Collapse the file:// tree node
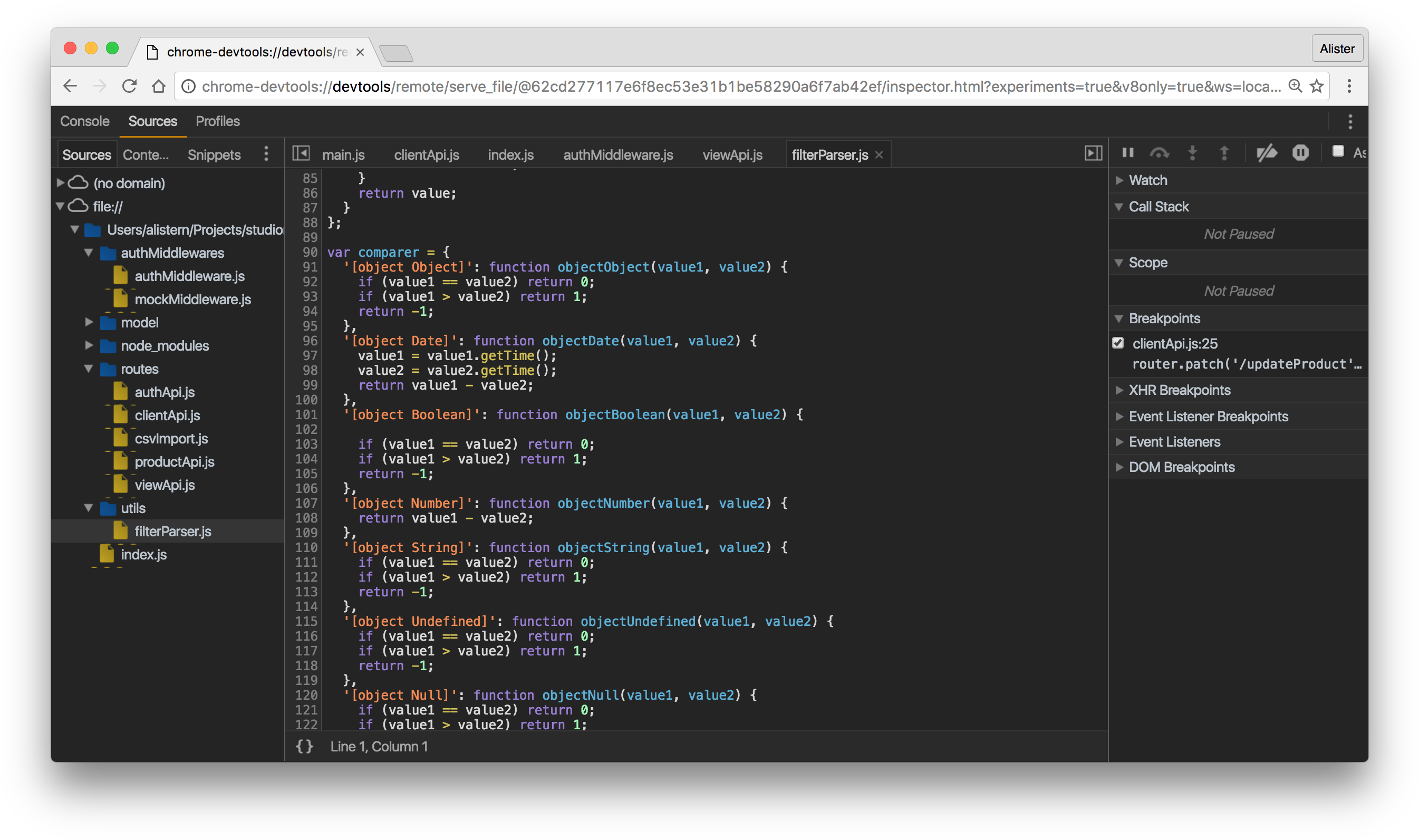The image size is (1419, 840). (x=60, y=206)
